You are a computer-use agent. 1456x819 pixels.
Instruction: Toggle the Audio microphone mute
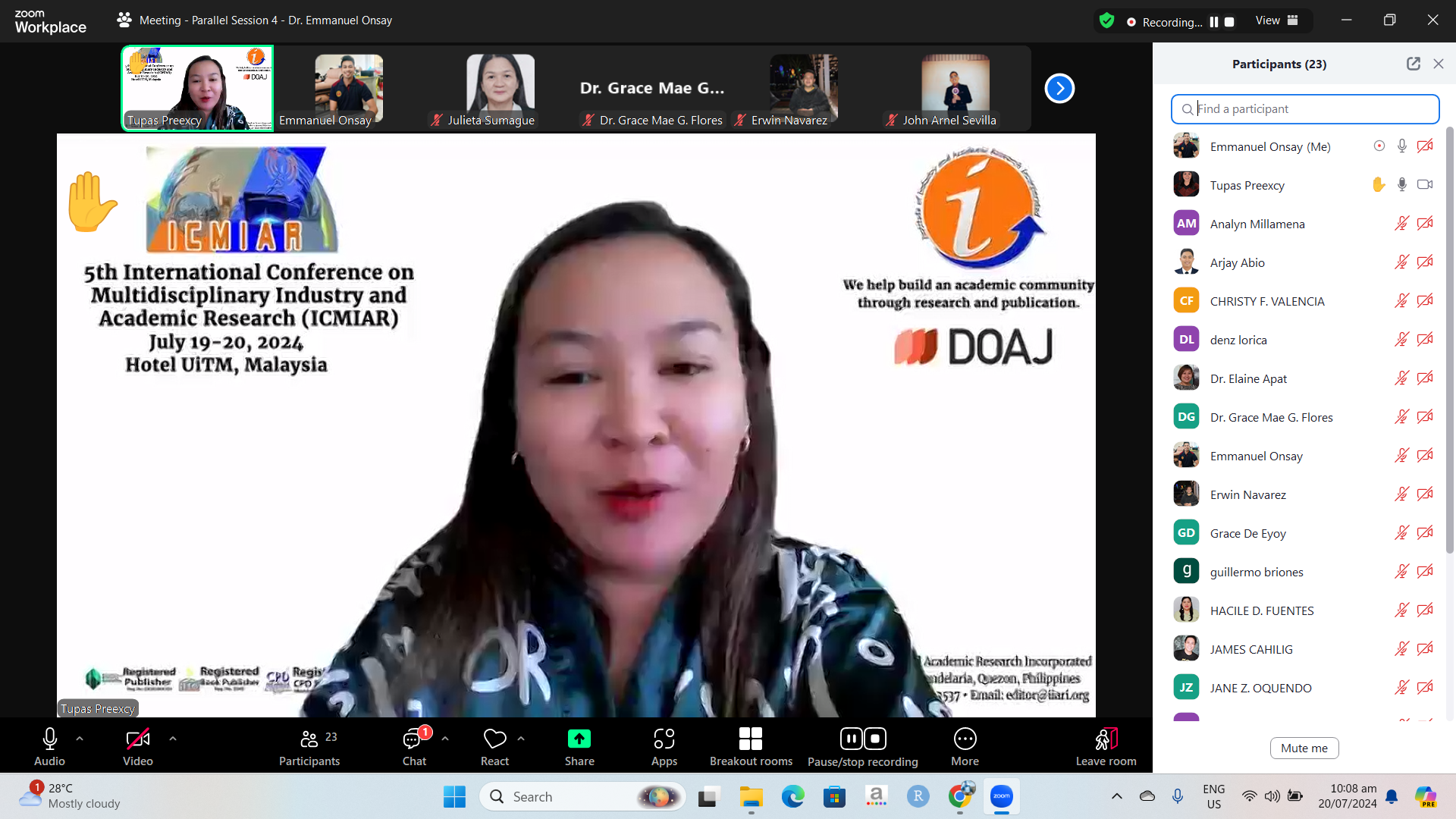49,739
